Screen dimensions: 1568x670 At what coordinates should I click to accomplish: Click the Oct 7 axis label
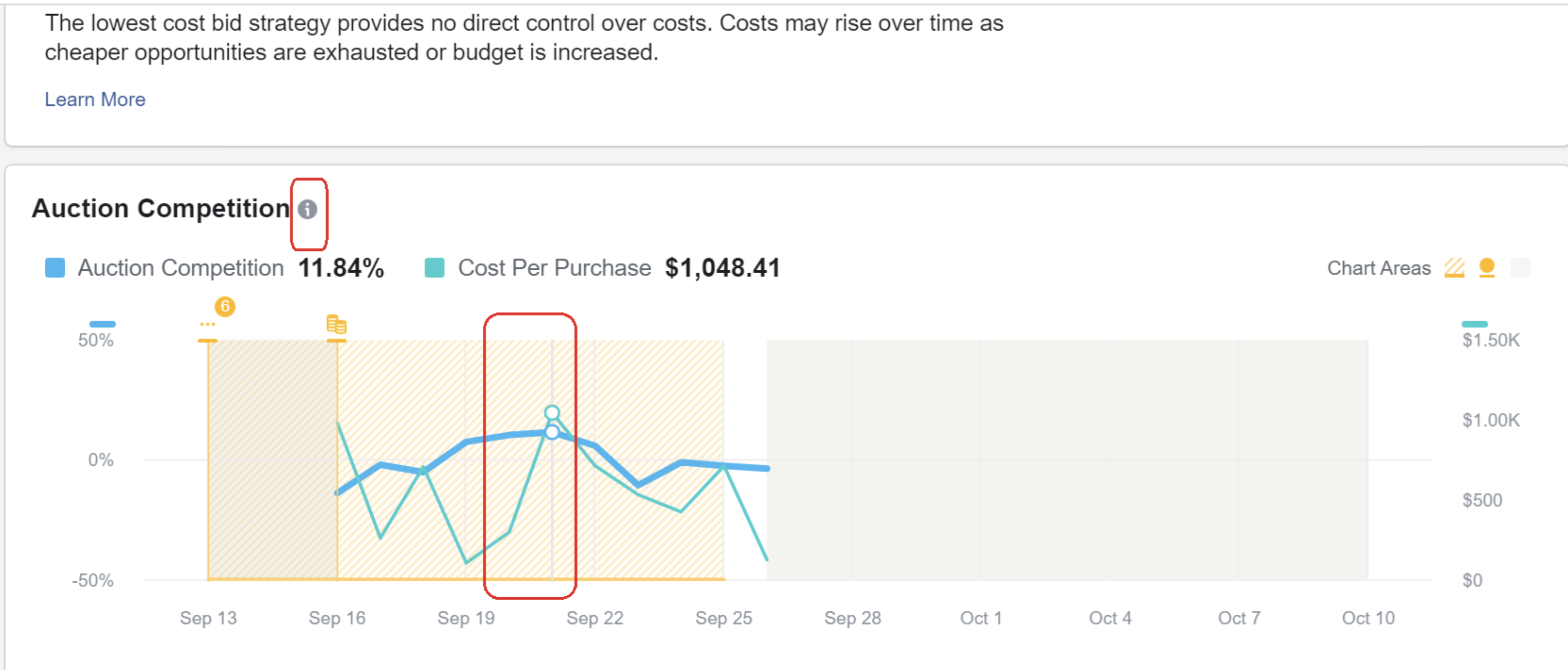[x=1239, y=618]
